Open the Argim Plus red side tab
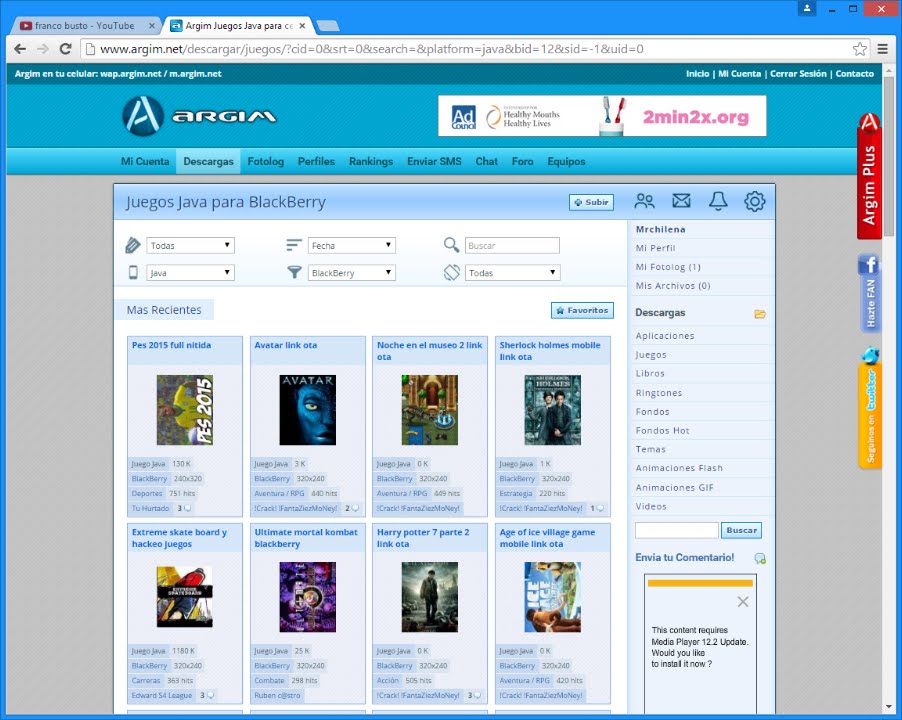This screenshot has width=902, height=720. pos(869,176)
